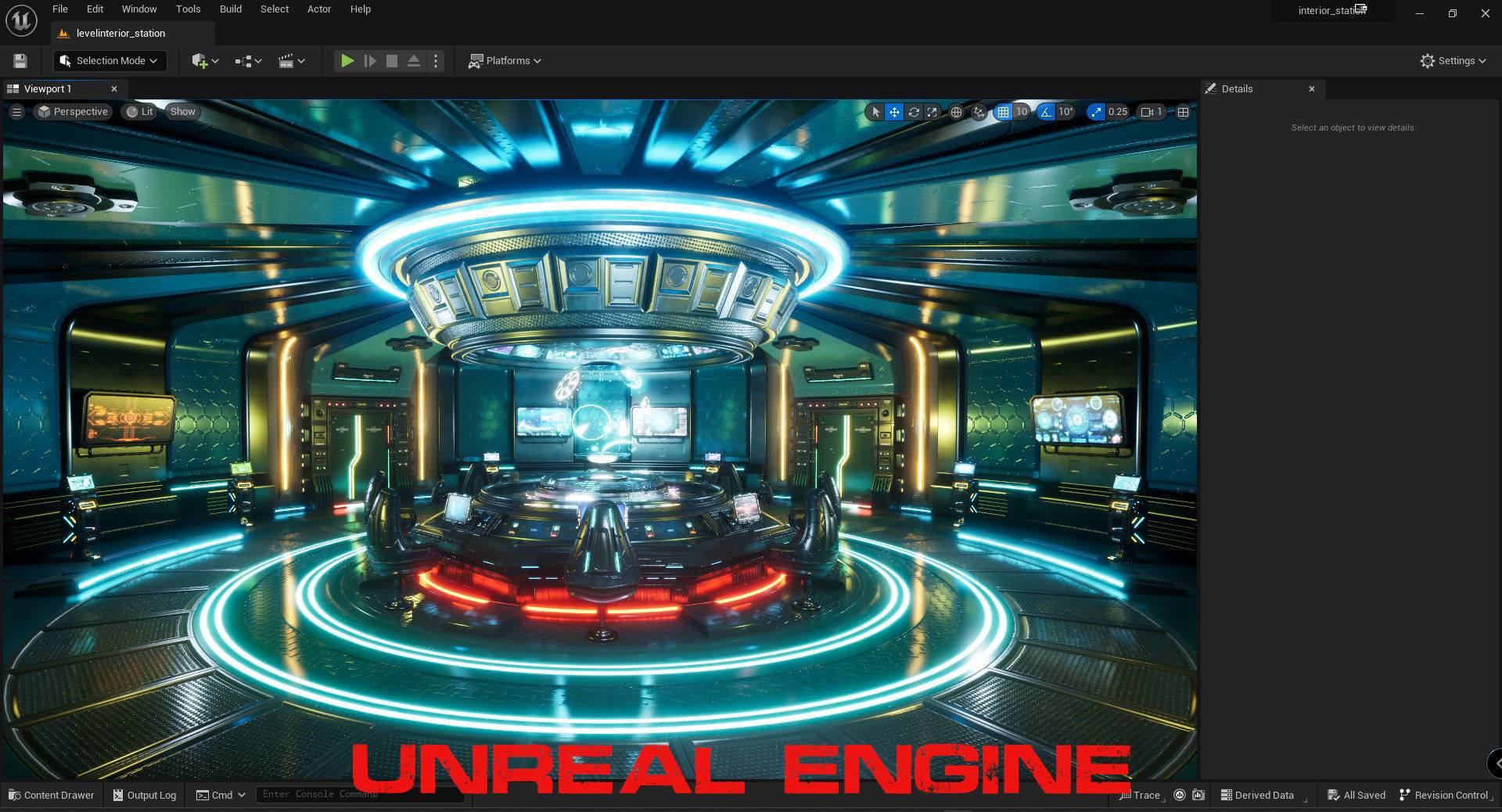Change grid snap size value 10
The width and height of the screenshot is (1502, 812).
click(x=1022, y=112)
